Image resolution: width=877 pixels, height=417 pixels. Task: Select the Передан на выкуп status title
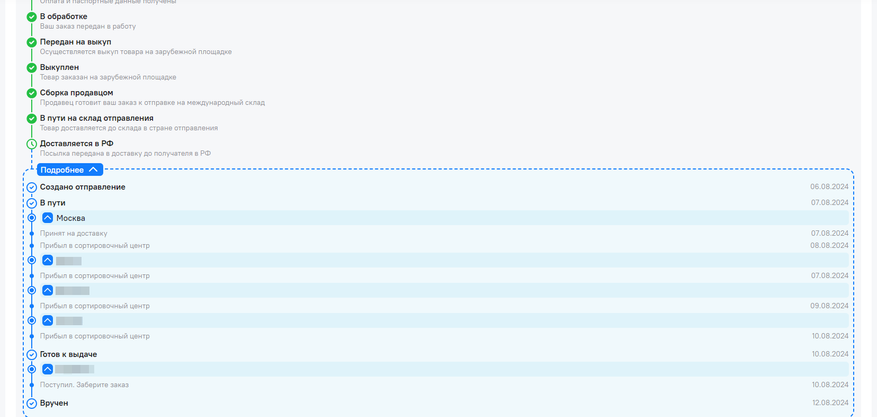click(x=76, y=42)
